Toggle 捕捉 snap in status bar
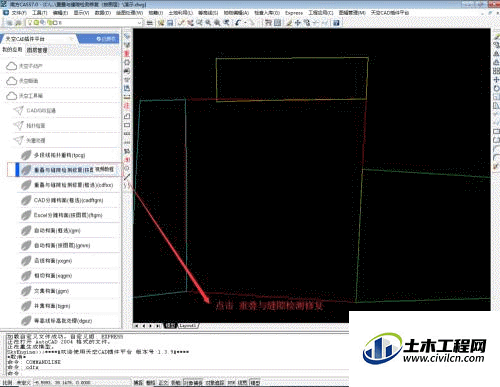 coord(138,383)
